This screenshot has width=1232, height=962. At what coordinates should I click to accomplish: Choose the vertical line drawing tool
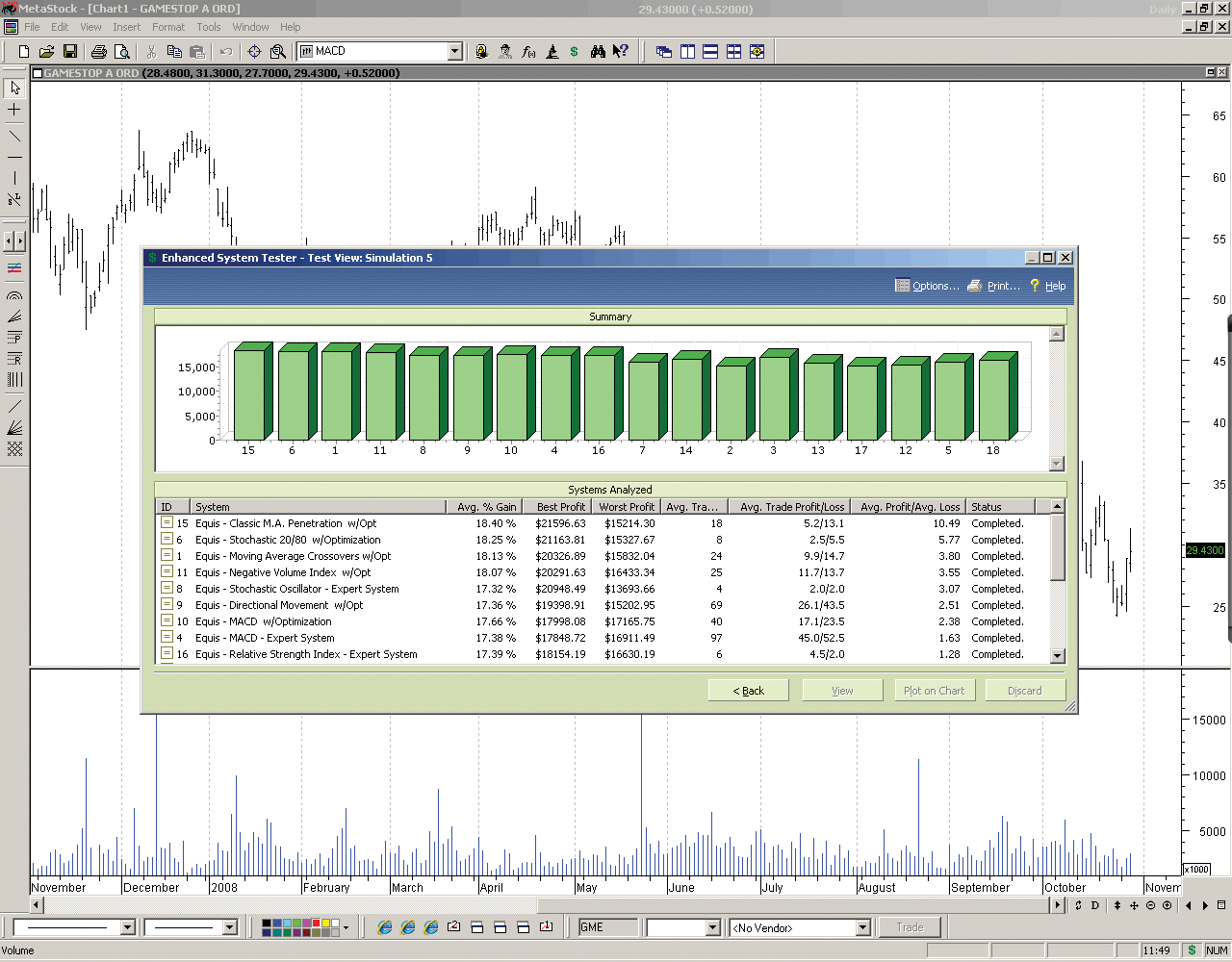tap(14, 178)
